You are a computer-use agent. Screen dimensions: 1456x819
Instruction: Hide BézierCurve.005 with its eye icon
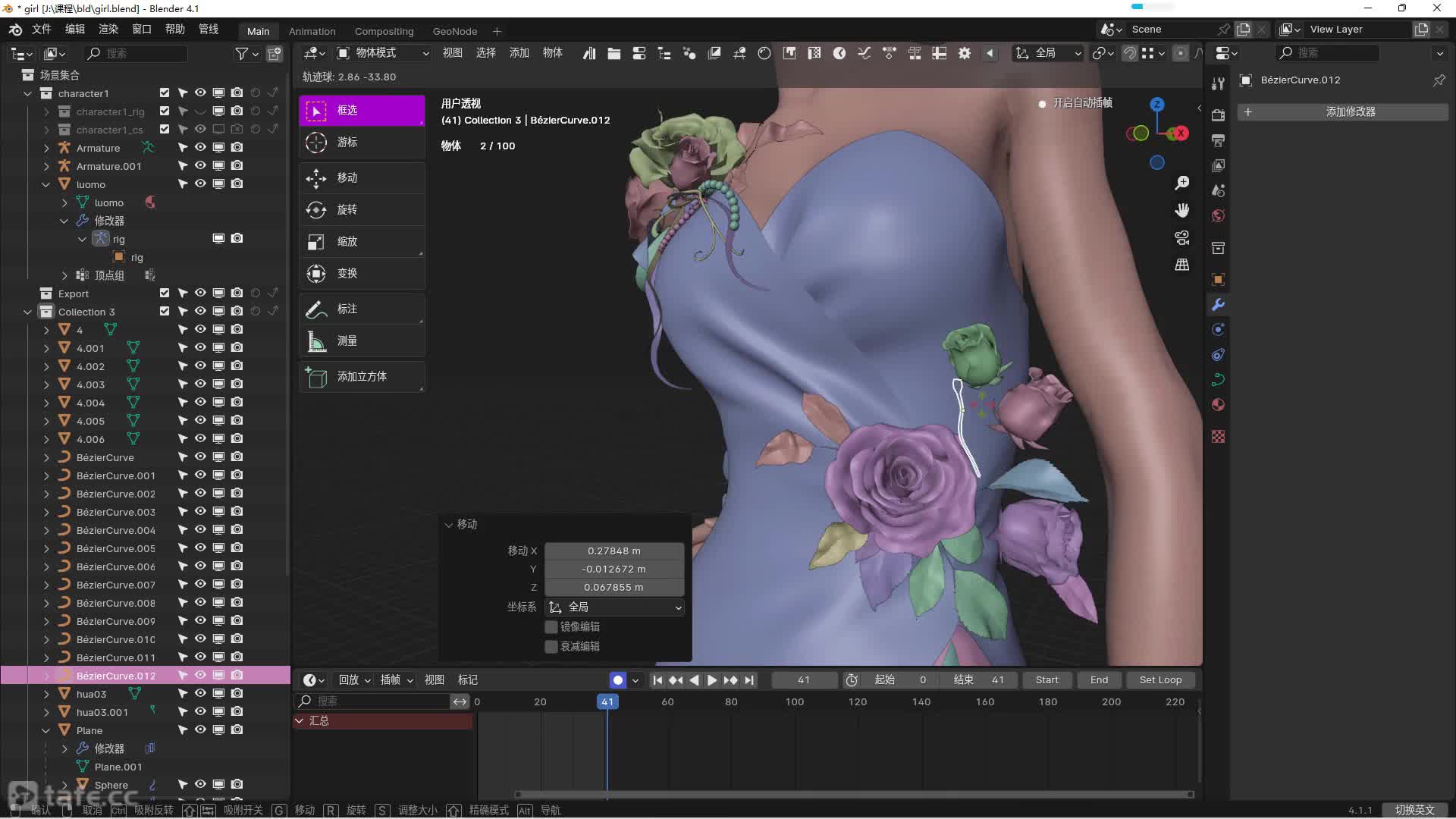[200, 548]
